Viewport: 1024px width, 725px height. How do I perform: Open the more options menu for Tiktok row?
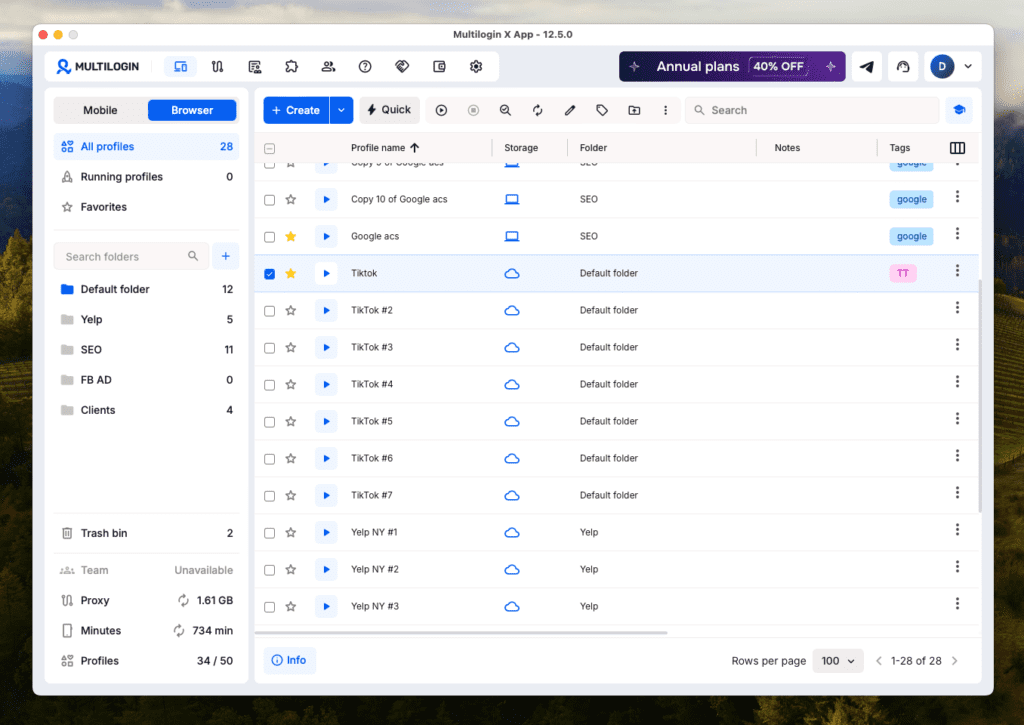click(x=957, y=270)
